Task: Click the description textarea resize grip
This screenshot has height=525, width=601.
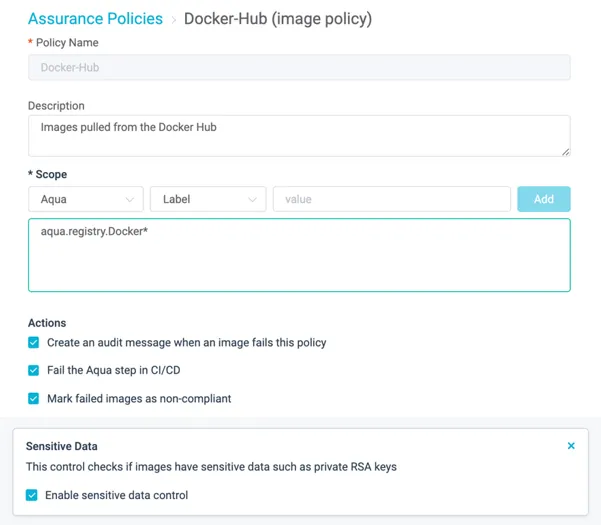Action: 566,152
